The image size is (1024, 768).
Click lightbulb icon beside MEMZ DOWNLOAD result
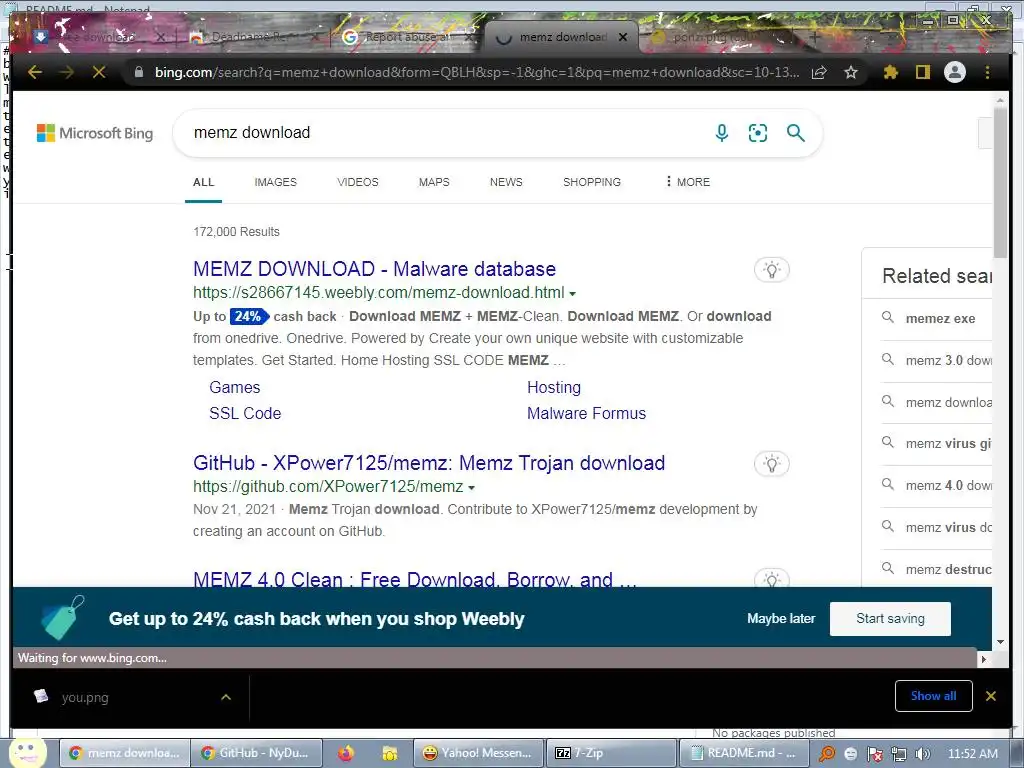(772, 270)
